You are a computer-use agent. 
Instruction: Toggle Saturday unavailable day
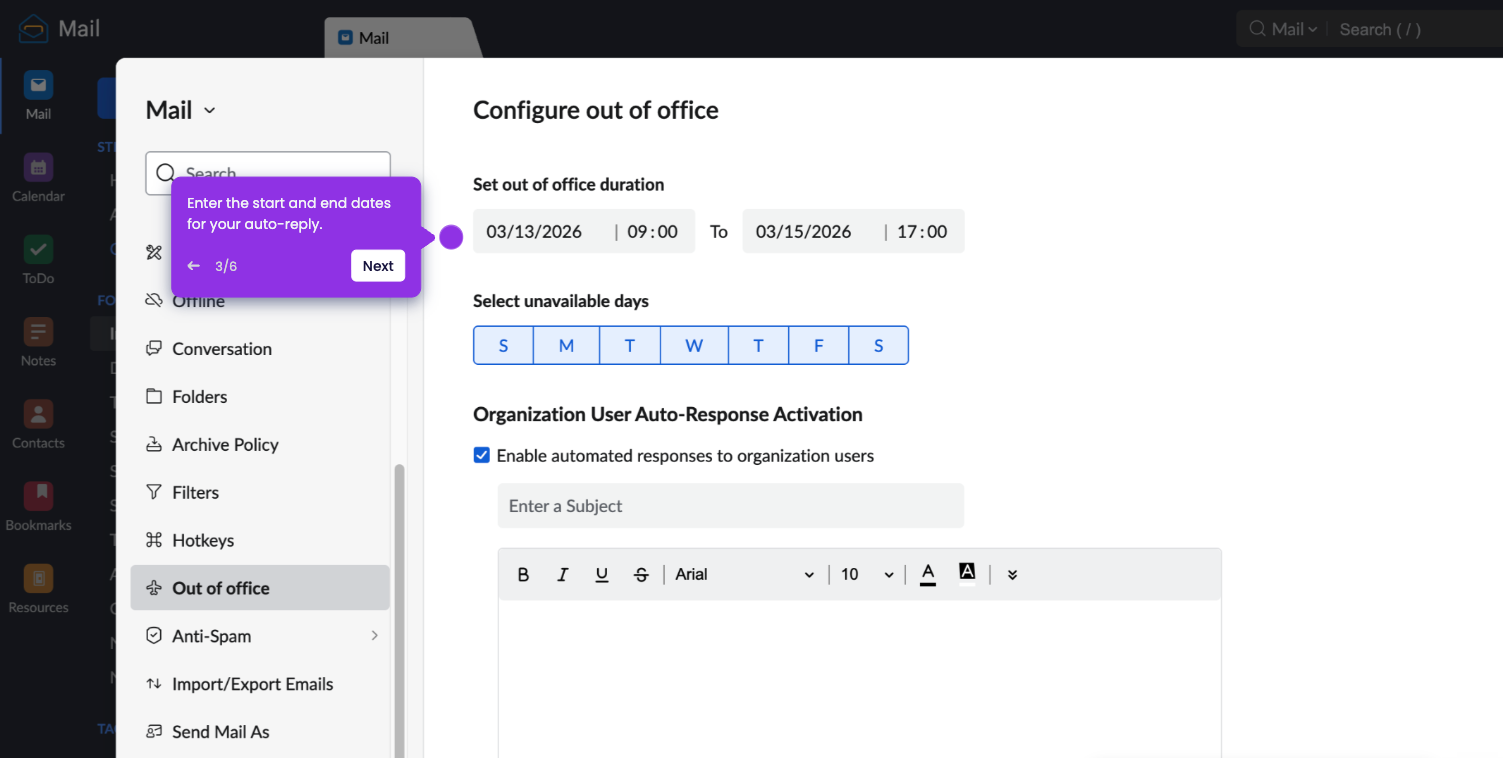click(x=878, y=345)
